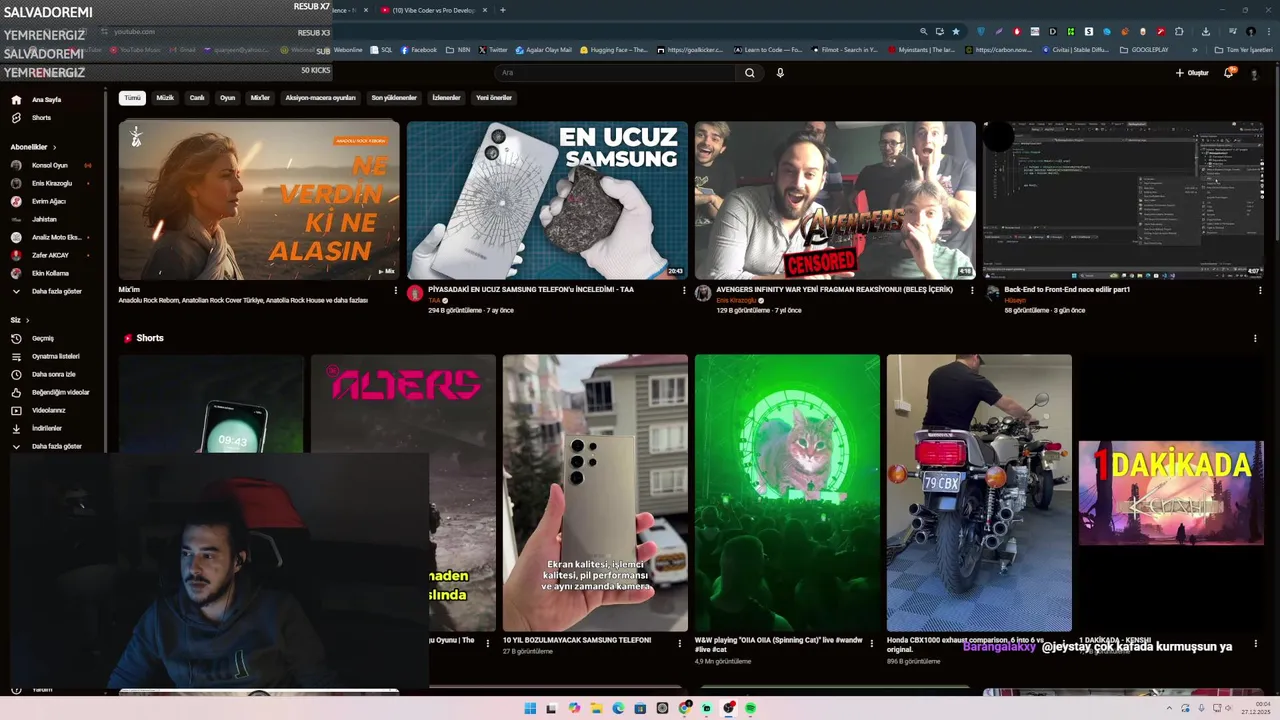Open browser extensions puzzle icon
Viewport: 1280px width, 720px height.
click(1179, 31)
